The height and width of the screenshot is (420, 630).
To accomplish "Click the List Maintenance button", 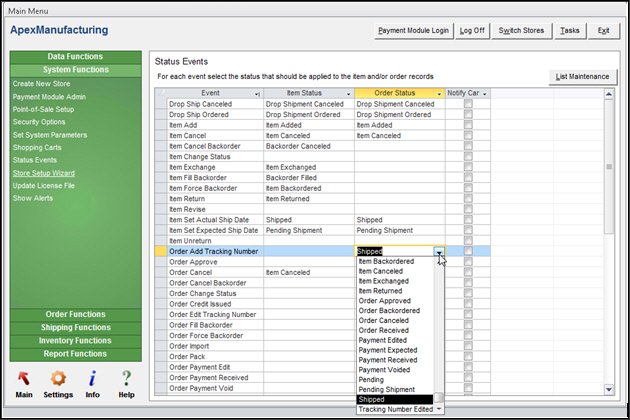I will point(581,76).
